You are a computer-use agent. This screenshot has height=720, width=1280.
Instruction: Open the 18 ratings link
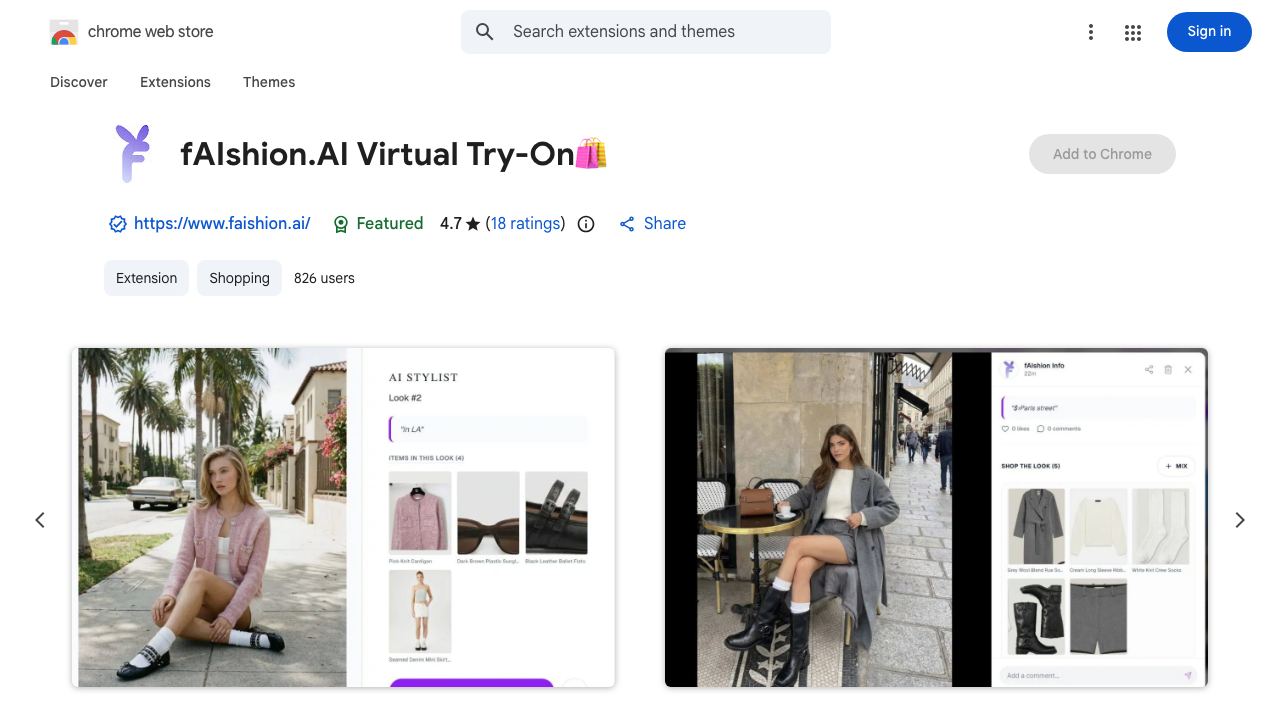526,224
